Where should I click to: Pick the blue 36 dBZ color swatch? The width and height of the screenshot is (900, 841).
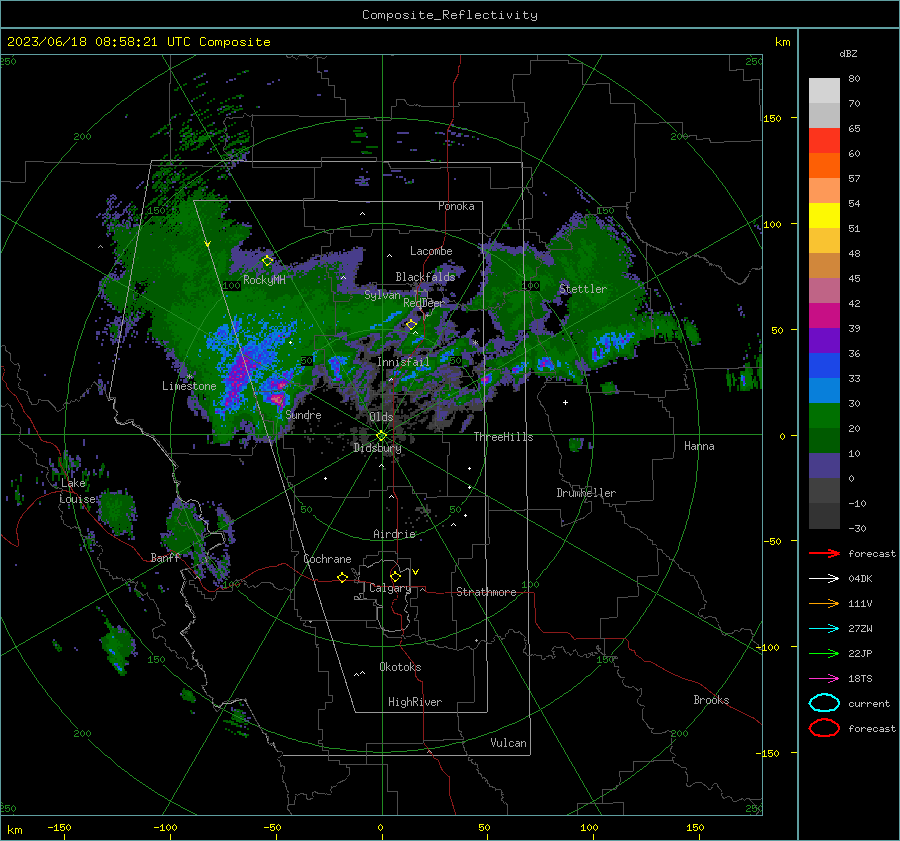[x=824, y=365]
